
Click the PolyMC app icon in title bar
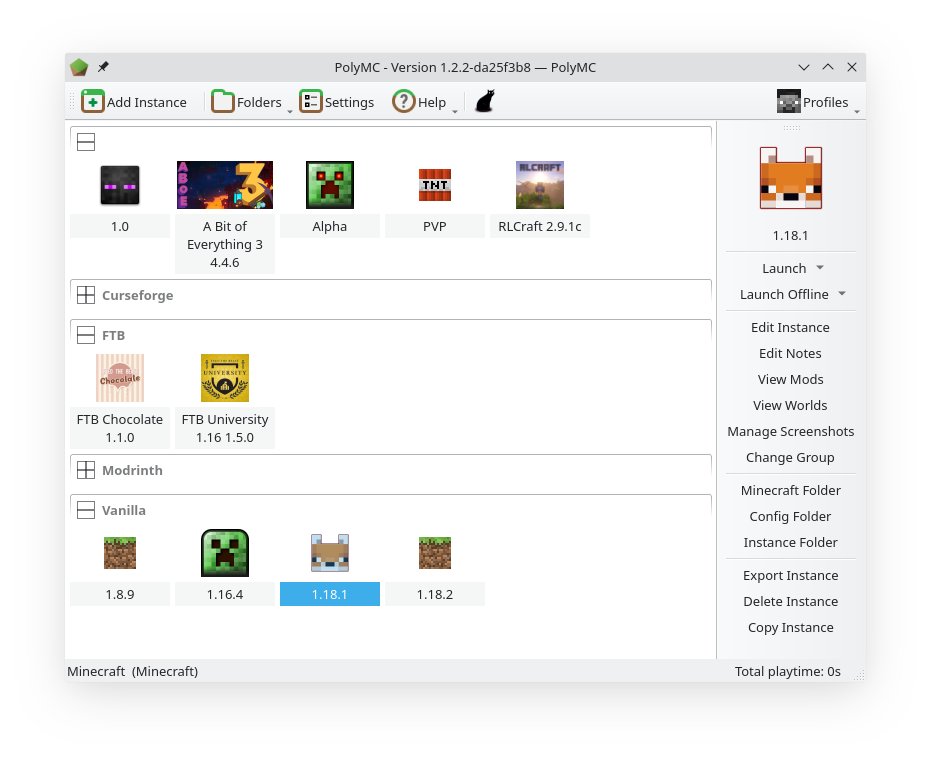tap(79, 67)
